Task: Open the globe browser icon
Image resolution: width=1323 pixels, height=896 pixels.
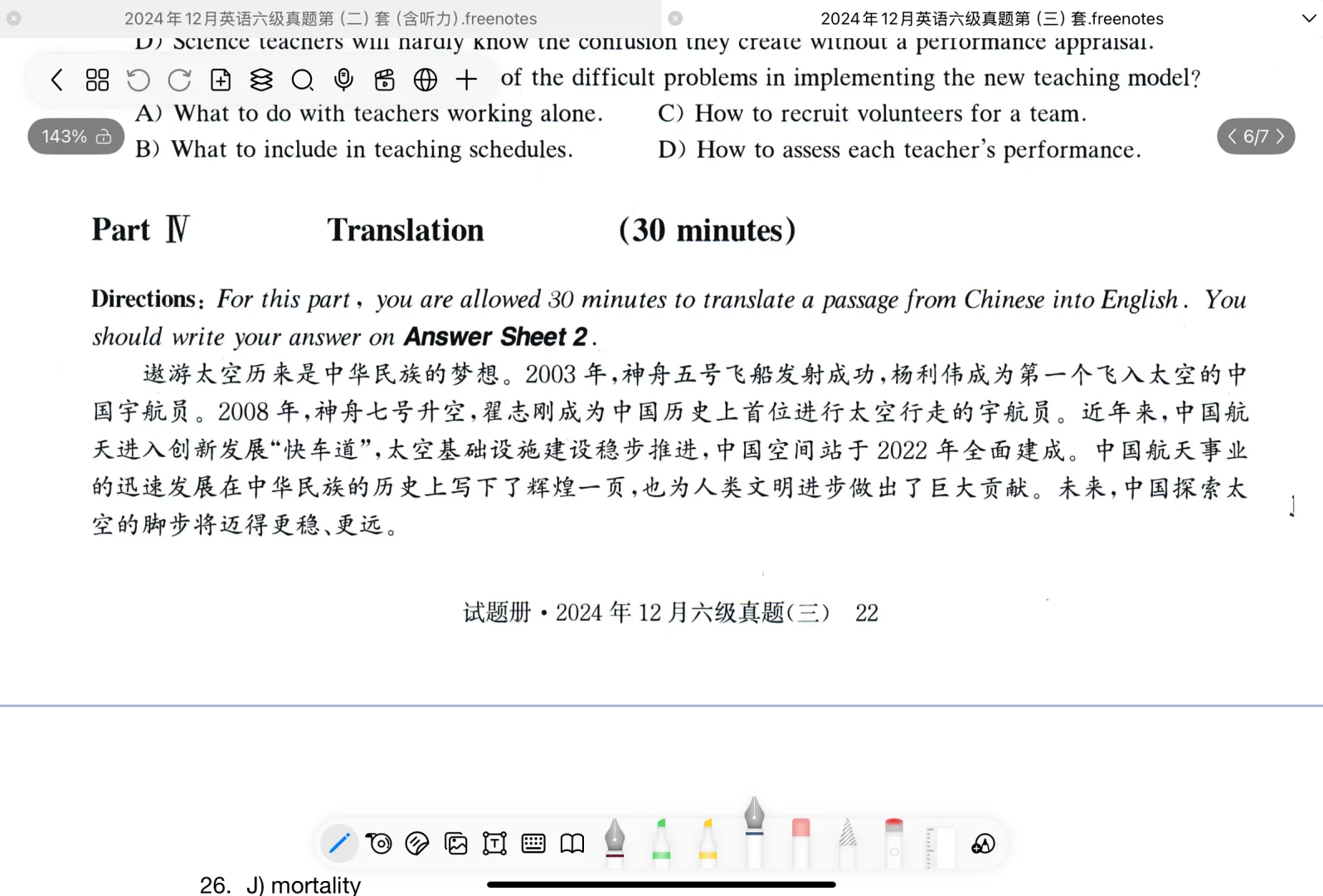Action: [426, 80]
